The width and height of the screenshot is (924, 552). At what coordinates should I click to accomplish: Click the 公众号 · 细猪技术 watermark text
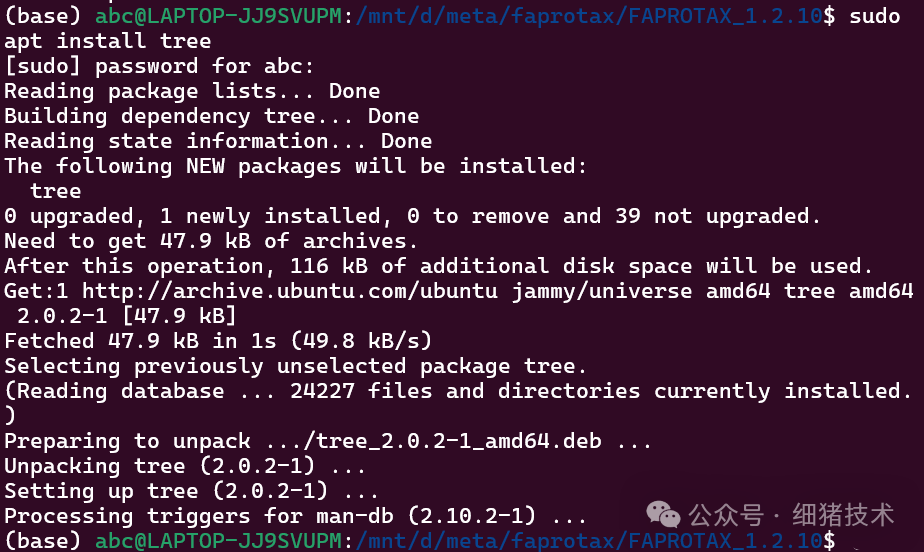coord(790,515)
